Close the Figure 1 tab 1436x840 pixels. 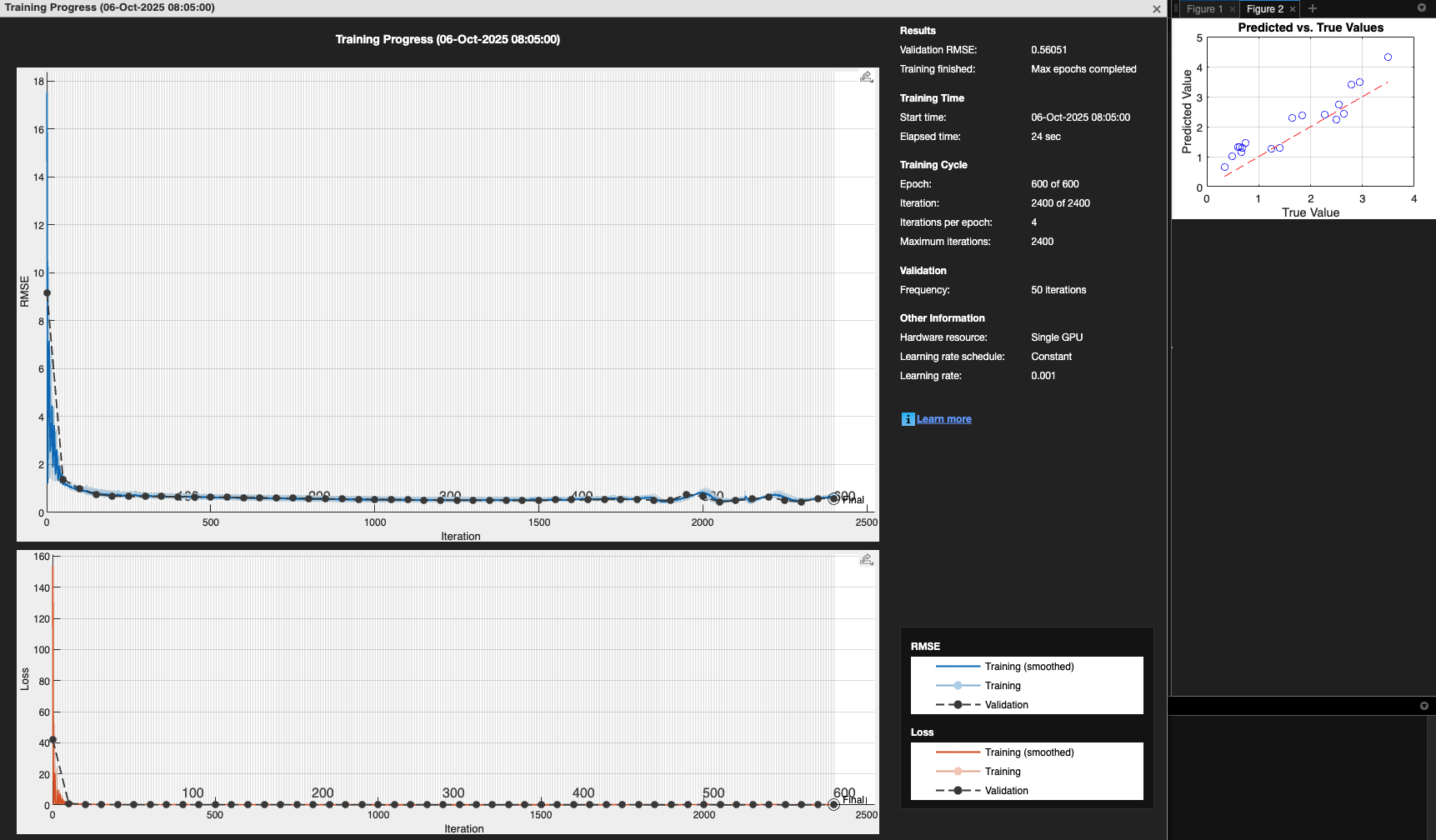[1233, 9]
